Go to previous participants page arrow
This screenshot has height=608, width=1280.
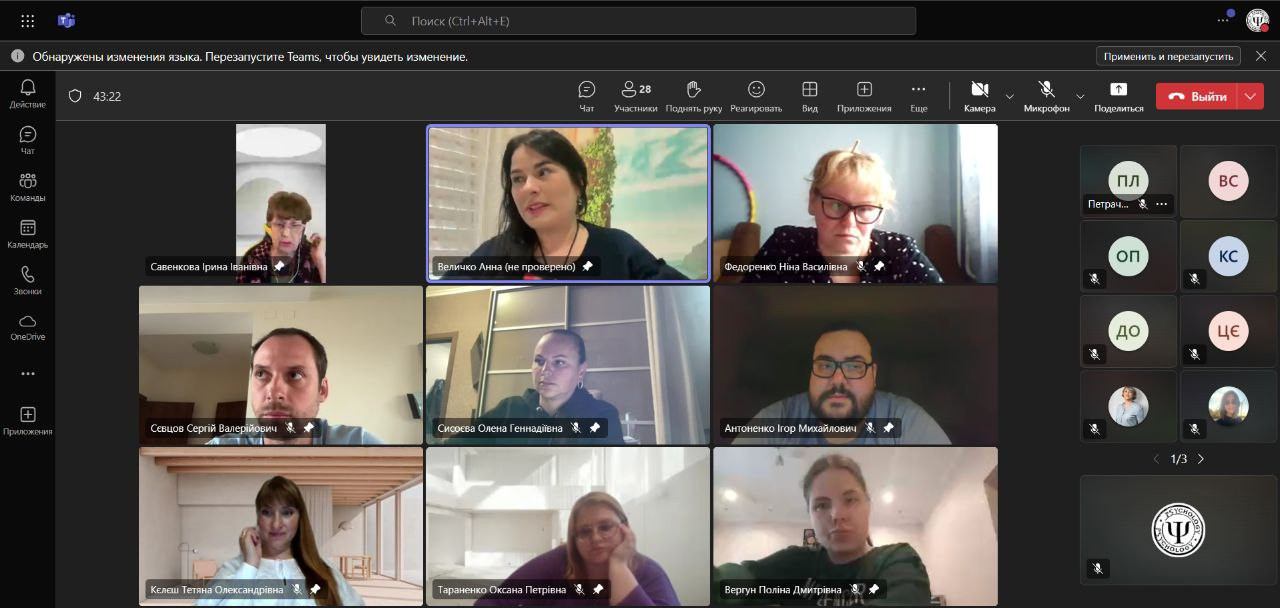coord(1156,459)
